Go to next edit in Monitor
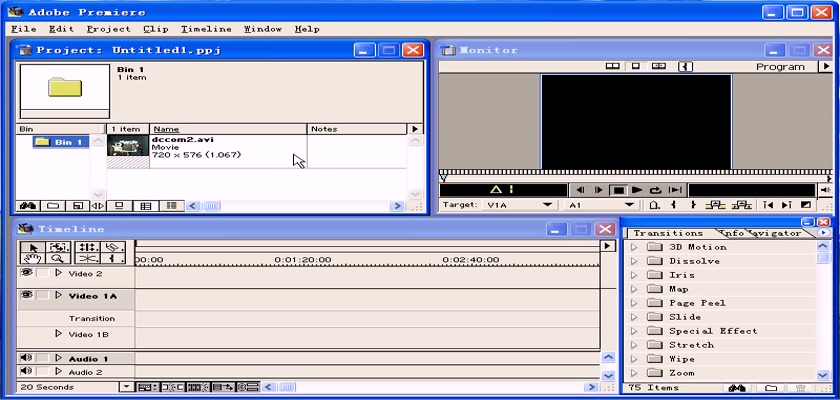 coord(786,205)
